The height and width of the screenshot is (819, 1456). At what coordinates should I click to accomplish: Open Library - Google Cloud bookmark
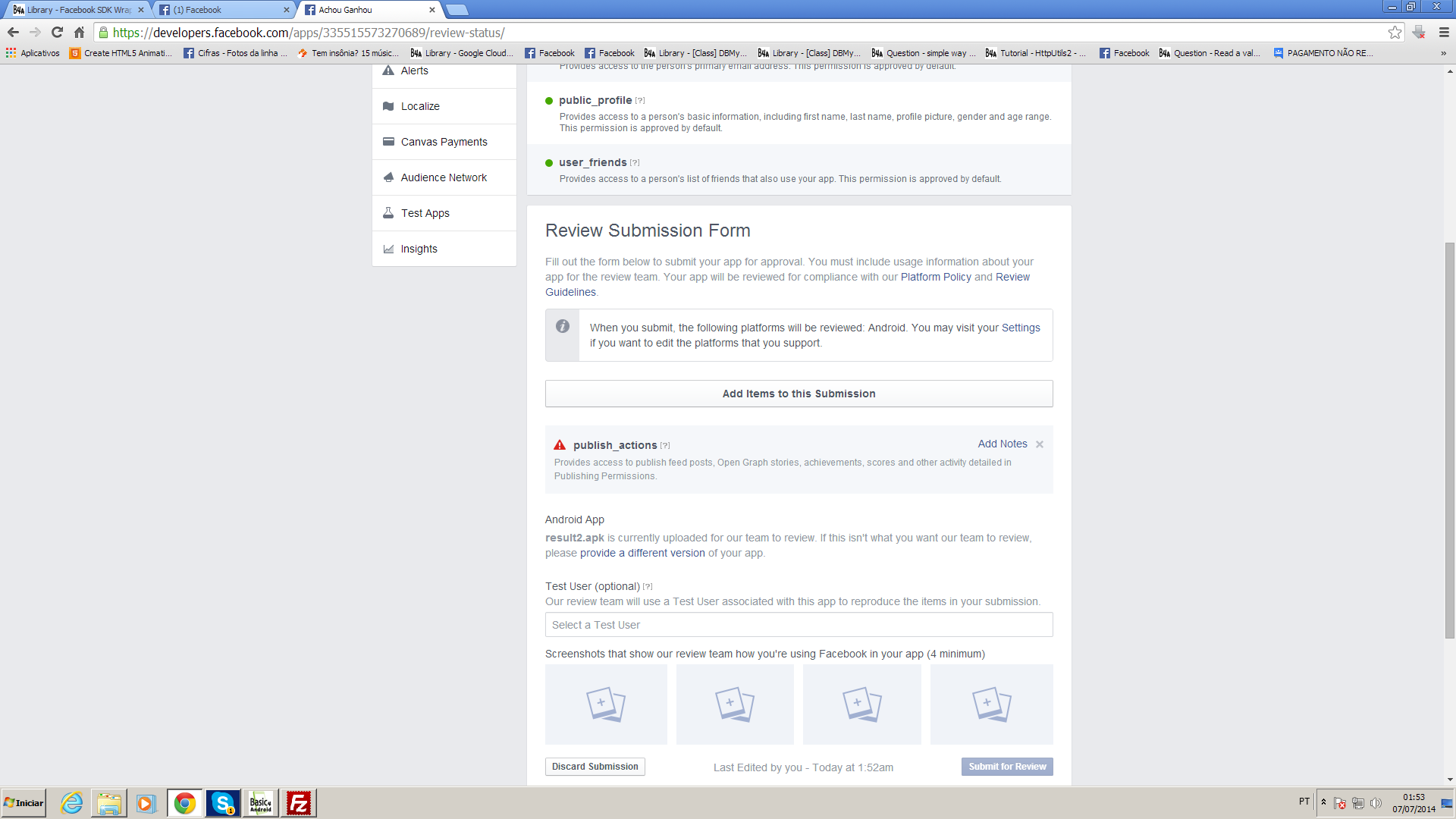pos(462,53)
